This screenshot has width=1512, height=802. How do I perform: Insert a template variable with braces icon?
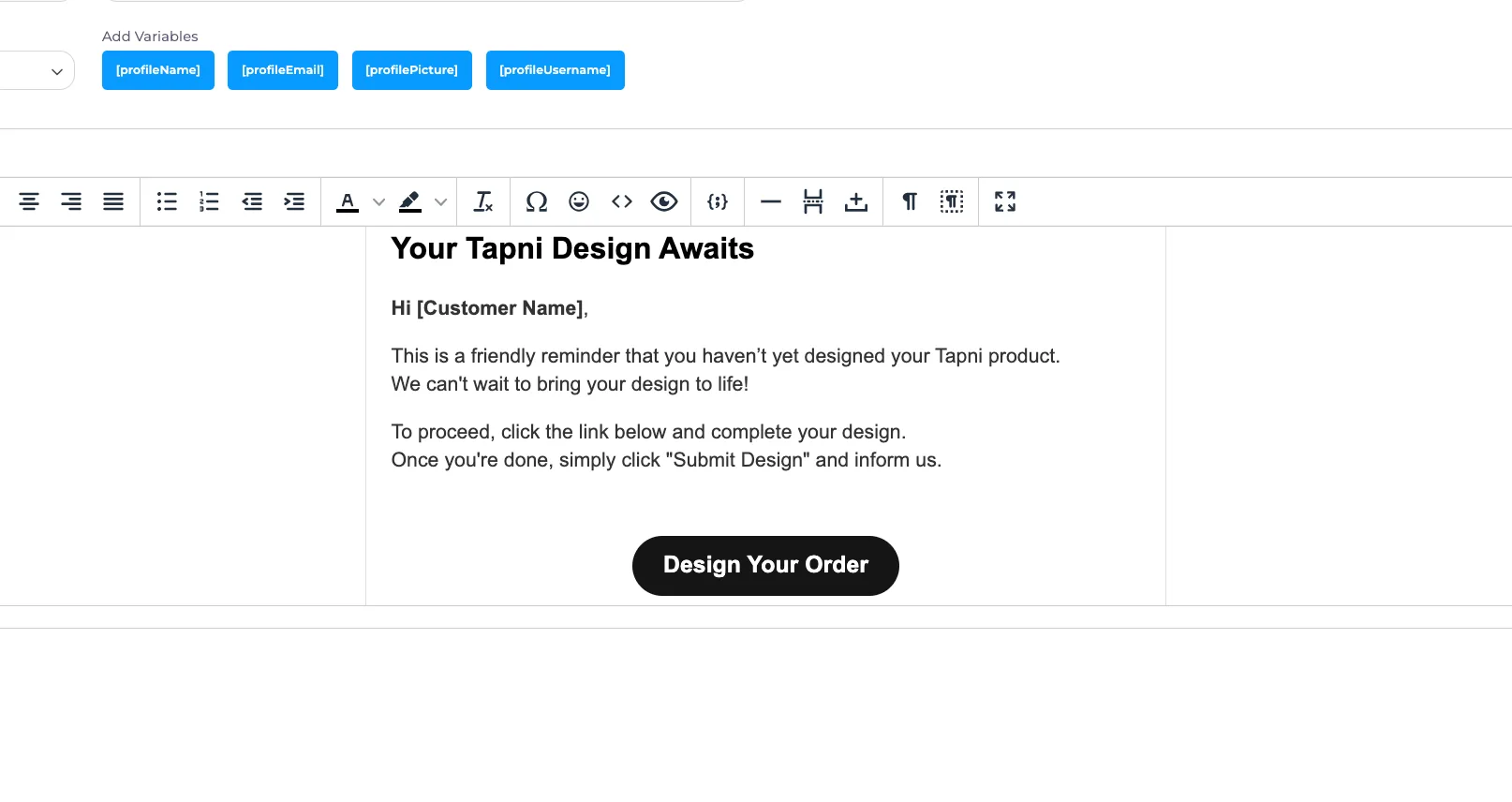coord(718,201)
